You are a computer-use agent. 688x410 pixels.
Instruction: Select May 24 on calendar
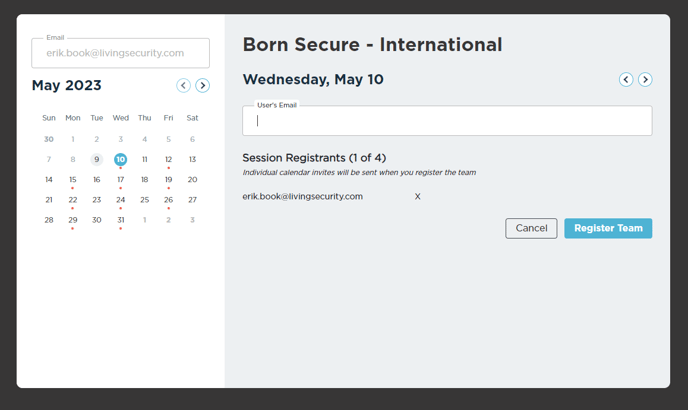(x=121, y=200)
